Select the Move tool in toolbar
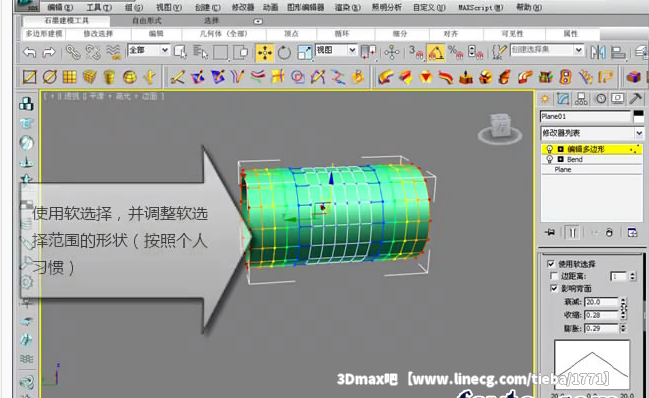The height and width of the screenshot is (398, 649). click(x=264, y=53)
